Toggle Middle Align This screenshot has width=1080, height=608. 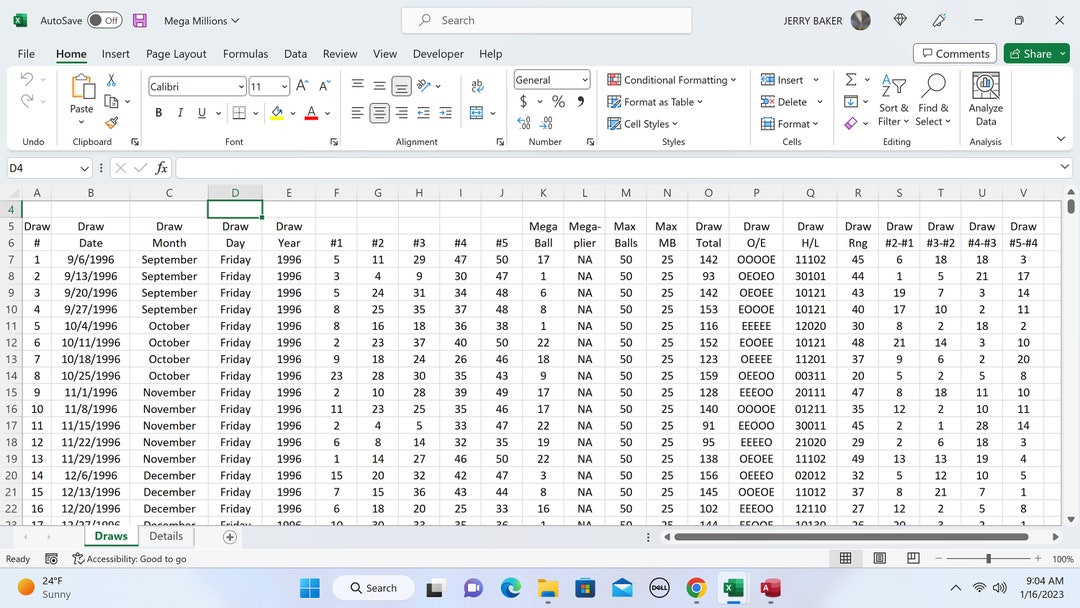(380, 85)
